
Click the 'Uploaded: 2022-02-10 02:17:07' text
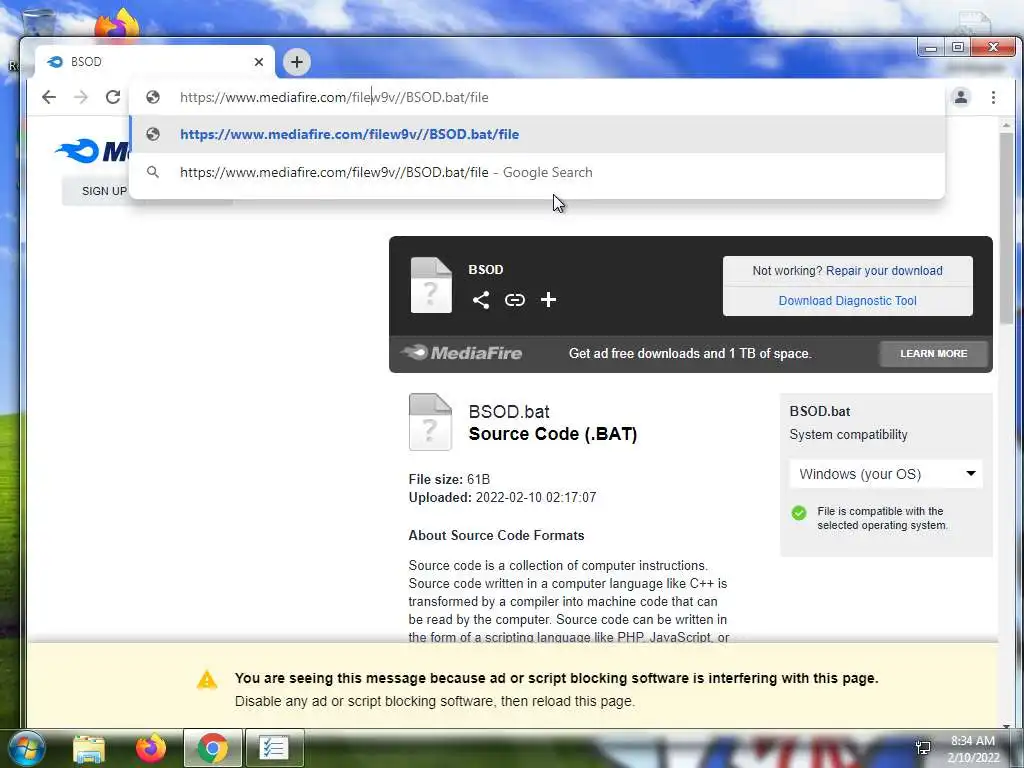point(502,498)
